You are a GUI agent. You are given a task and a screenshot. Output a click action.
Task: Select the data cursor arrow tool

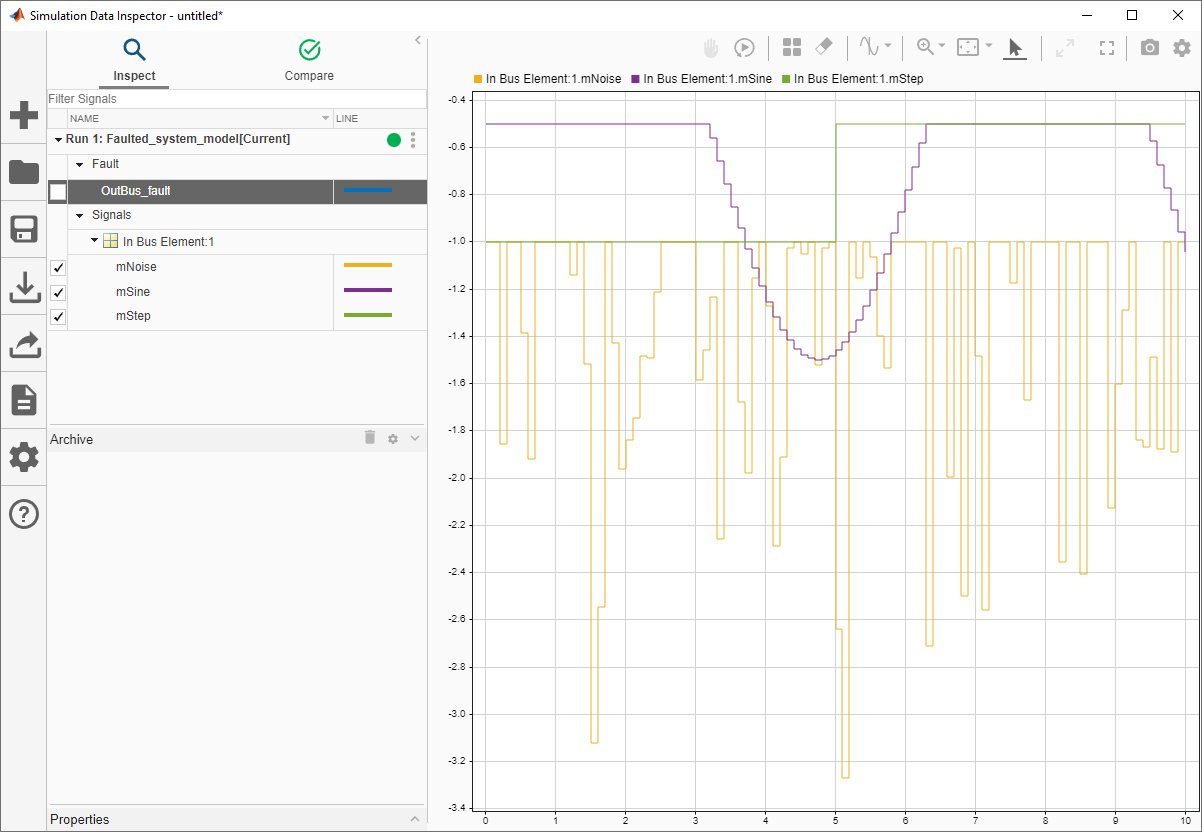click(1015, 47)
